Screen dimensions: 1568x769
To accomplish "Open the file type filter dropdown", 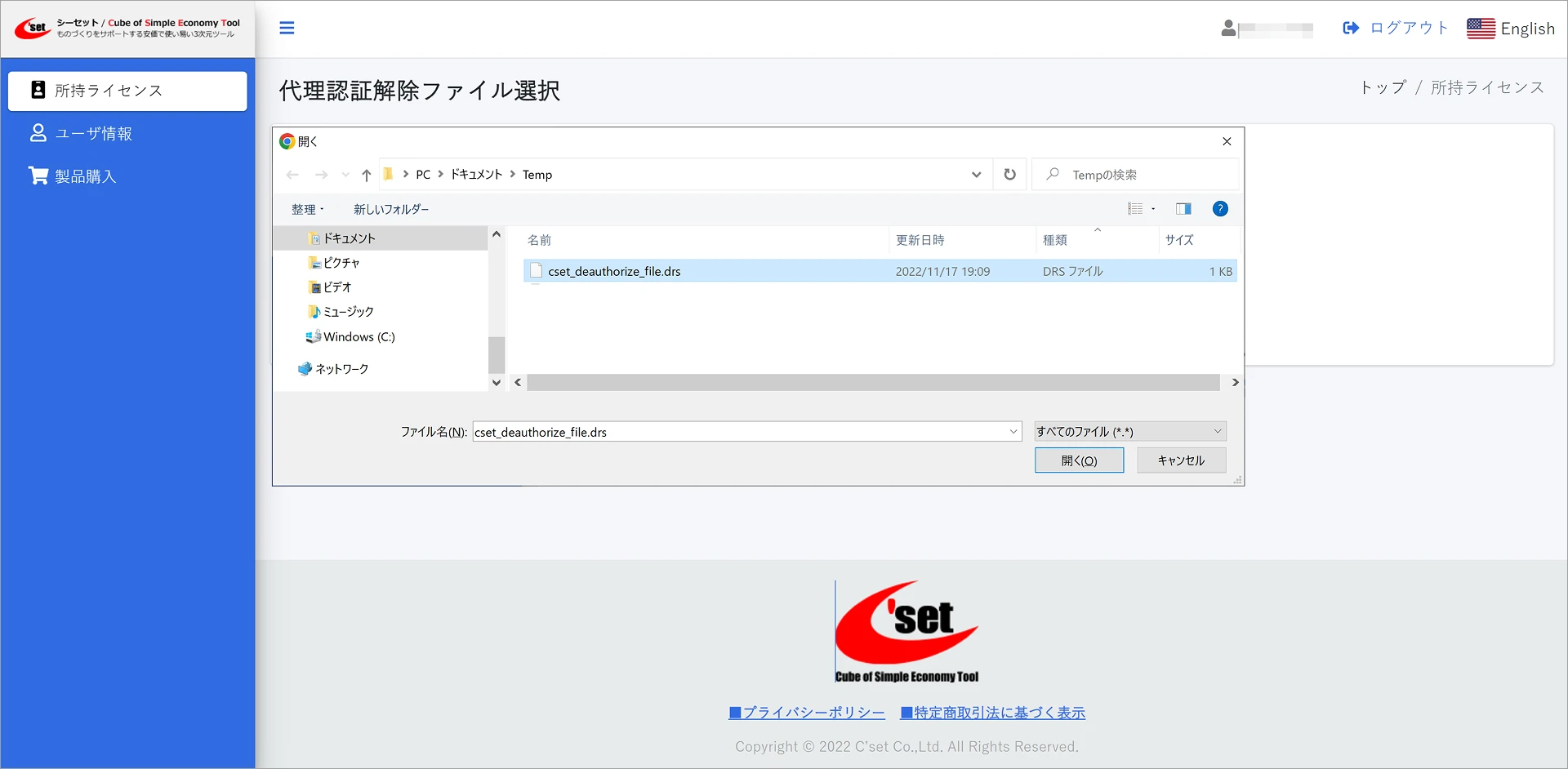I will pyautogui.click(x=1129, y=432).
